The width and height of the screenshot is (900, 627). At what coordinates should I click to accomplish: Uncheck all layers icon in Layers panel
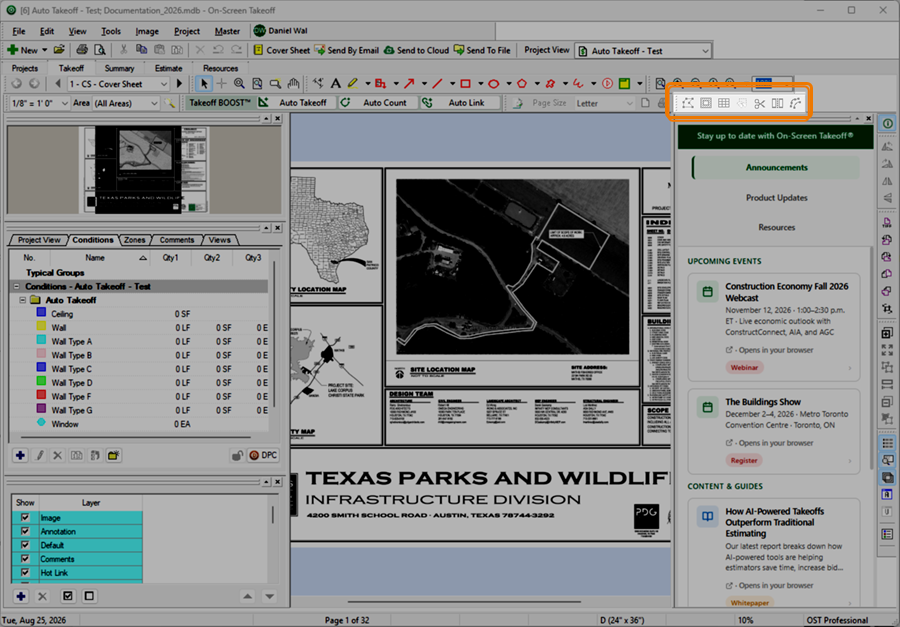(x=89, y=596)
